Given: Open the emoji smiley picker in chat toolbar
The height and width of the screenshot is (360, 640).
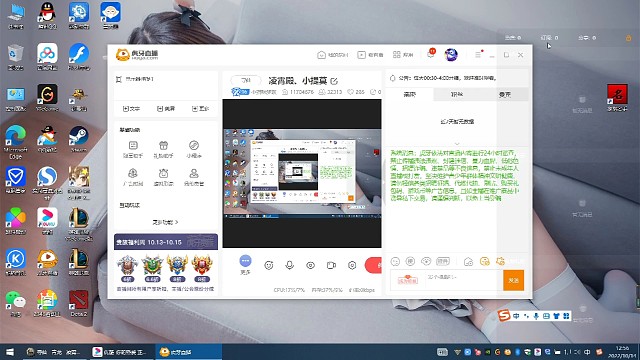Looking at the screenshot, I should (395, 261).
